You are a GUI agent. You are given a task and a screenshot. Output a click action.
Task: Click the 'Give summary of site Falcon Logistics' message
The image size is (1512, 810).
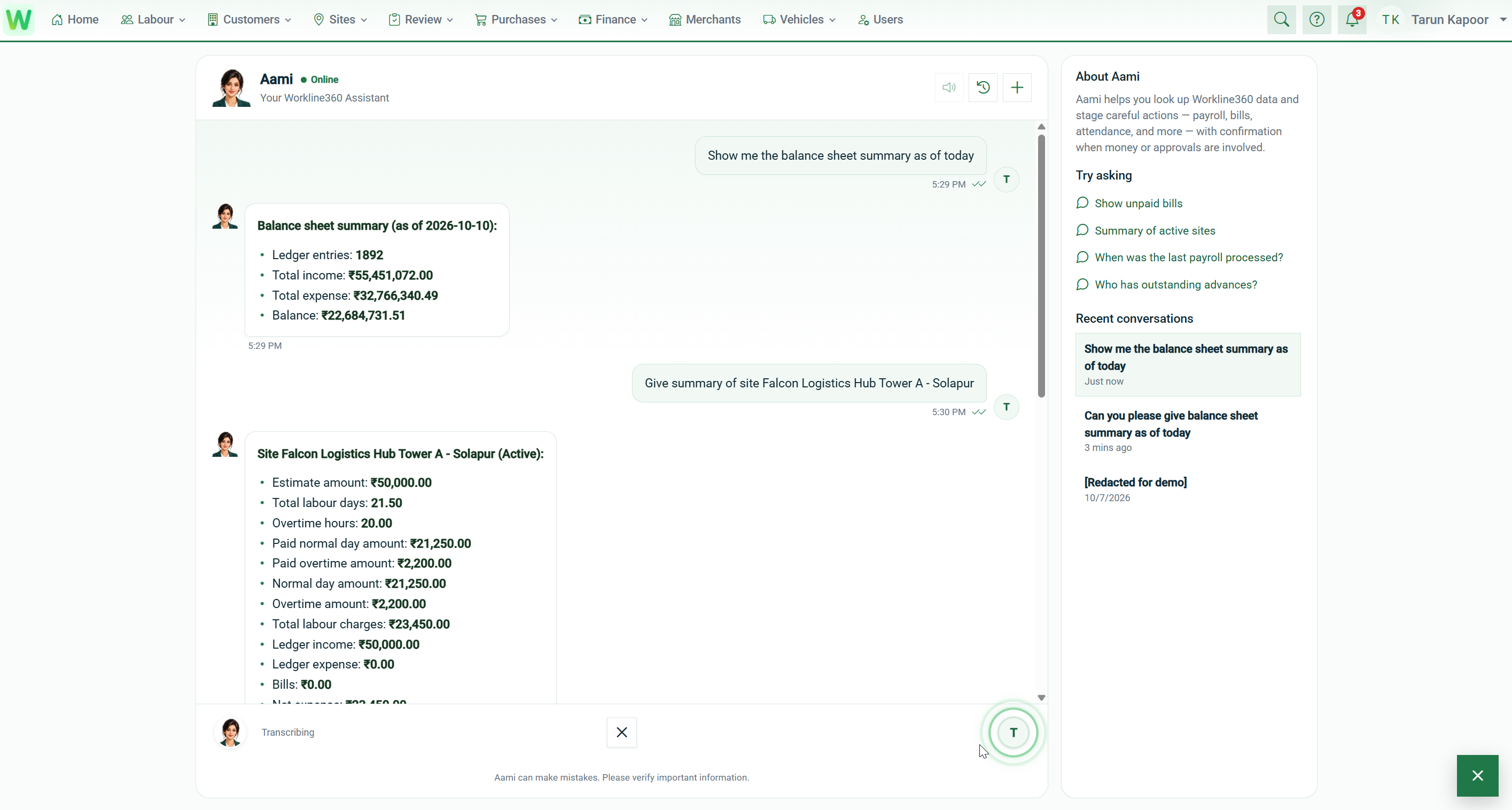click(809, 383)
